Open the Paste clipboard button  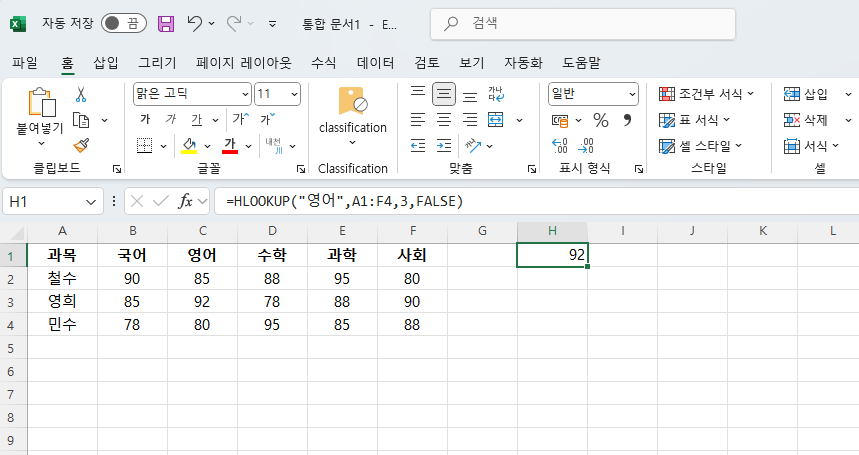[42, 102]
